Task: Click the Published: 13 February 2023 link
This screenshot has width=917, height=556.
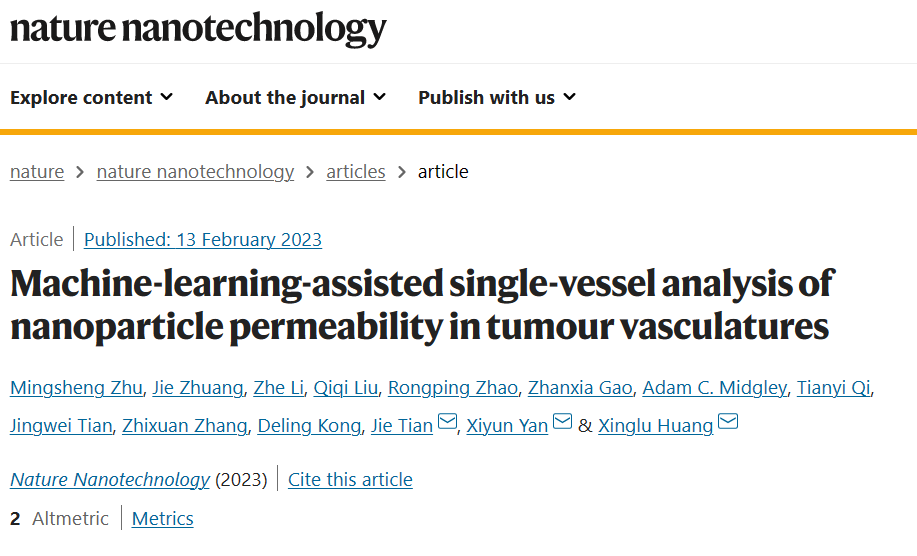Action: pyautogui.click(x=203, y=240)
